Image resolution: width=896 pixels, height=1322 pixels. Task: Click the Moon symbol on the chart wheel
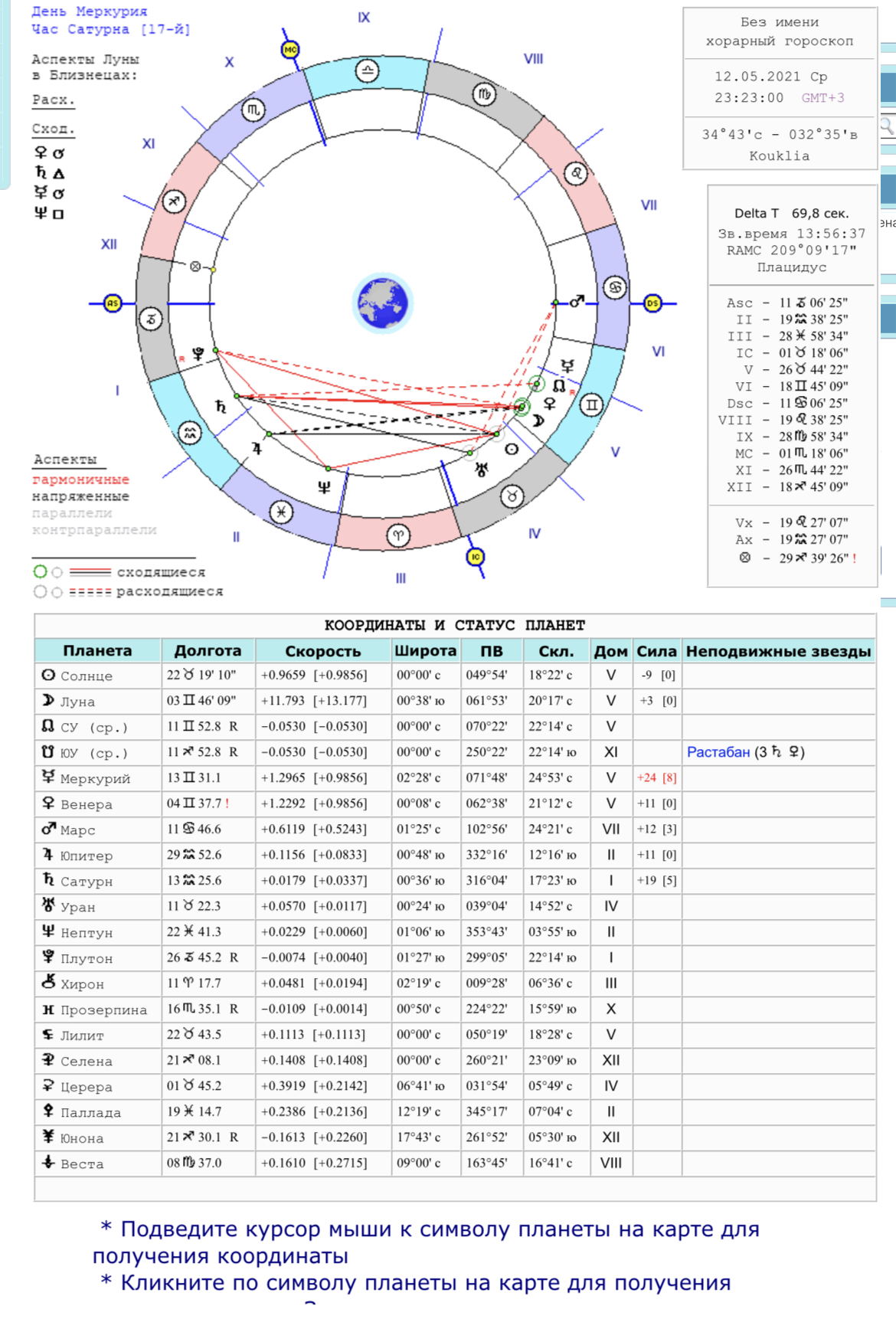pyautogui.click(x=538, y=420)
